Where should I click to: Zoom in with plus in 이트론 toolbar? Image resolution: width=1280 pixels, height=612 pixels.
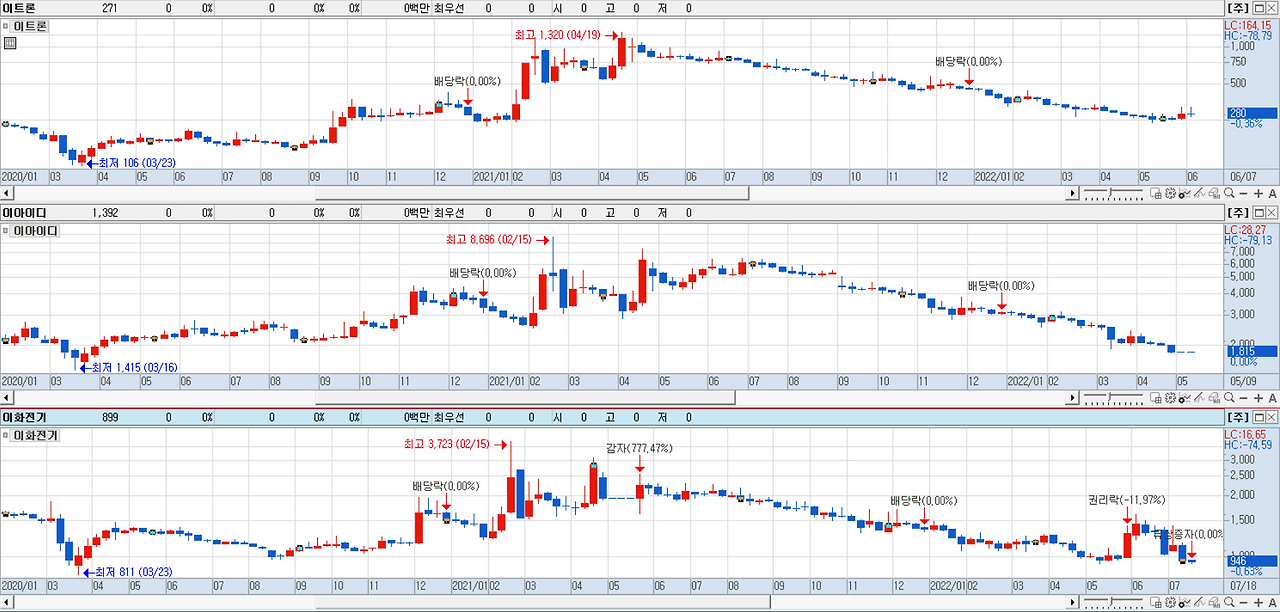(x=1259, y=193)
